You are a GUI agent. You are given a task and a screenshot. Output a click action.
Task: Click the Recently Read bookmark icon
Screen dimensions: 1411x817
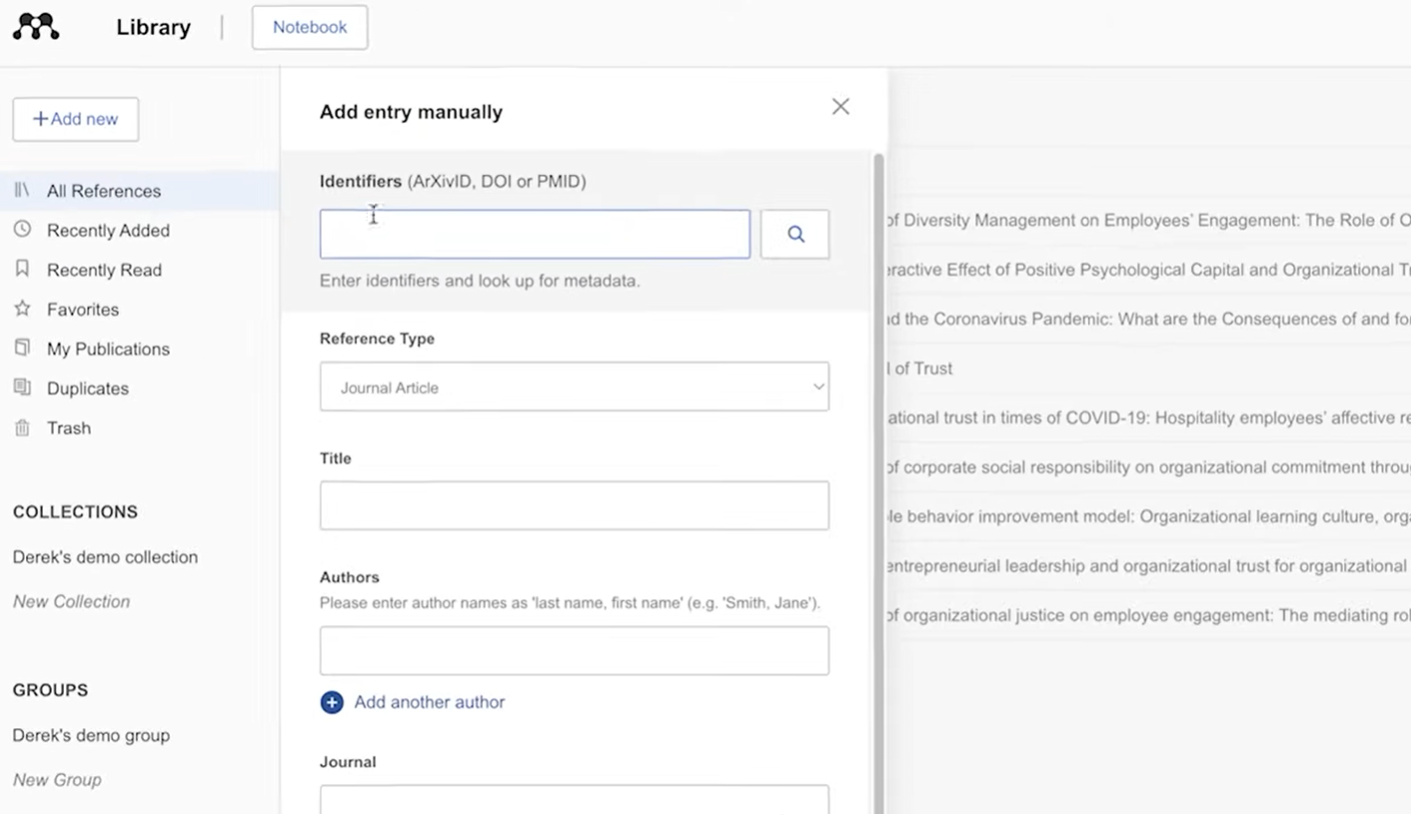pos(22,269)
